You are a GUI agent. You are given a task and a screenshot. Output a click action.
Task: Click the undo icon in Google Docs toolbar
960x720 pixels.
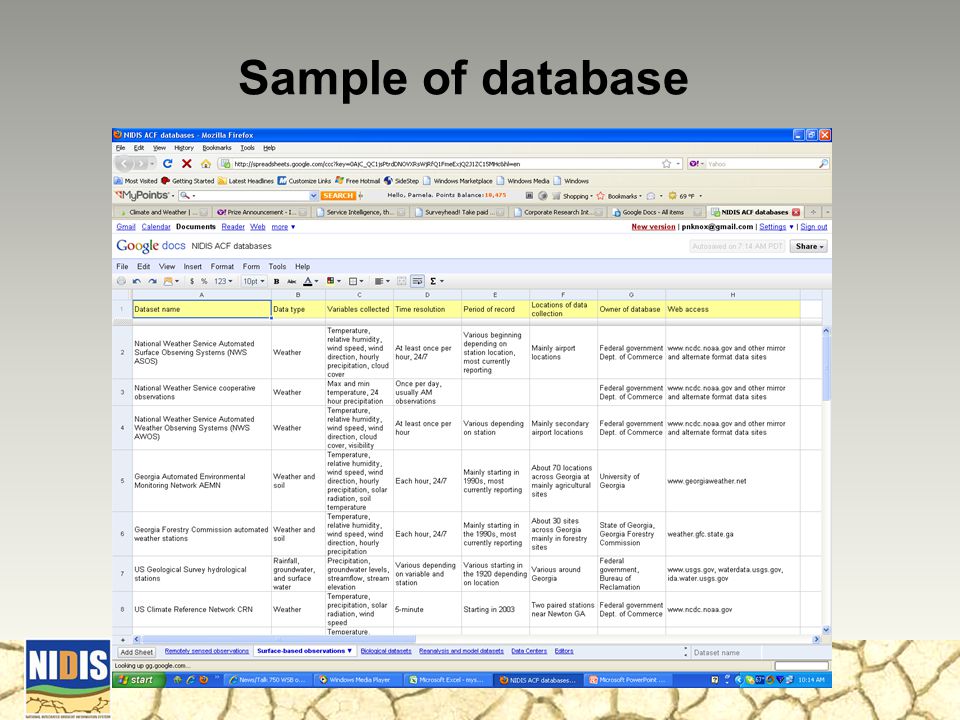tap(137, 281)
